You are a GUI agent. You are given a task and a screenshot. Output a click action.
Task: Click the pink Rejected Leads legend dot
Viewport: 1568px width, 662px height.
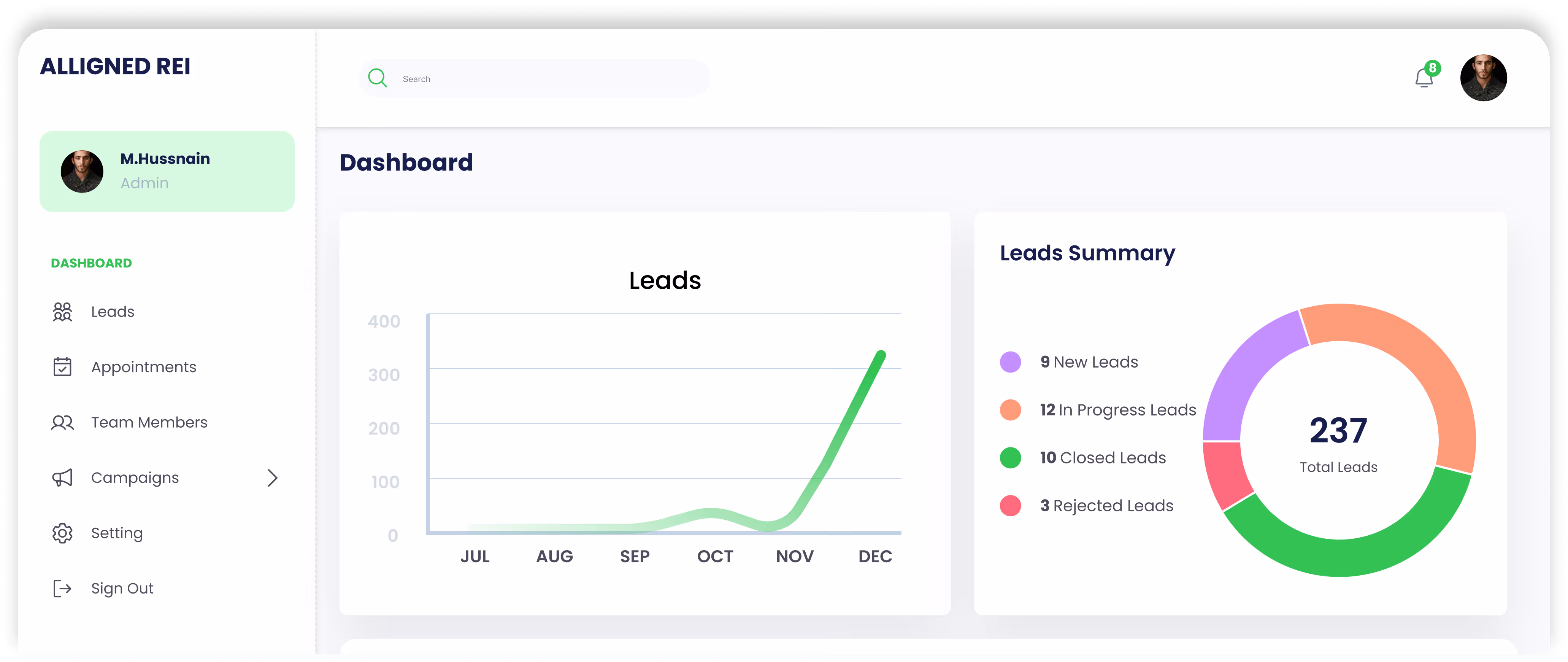tap(1011, 506)
